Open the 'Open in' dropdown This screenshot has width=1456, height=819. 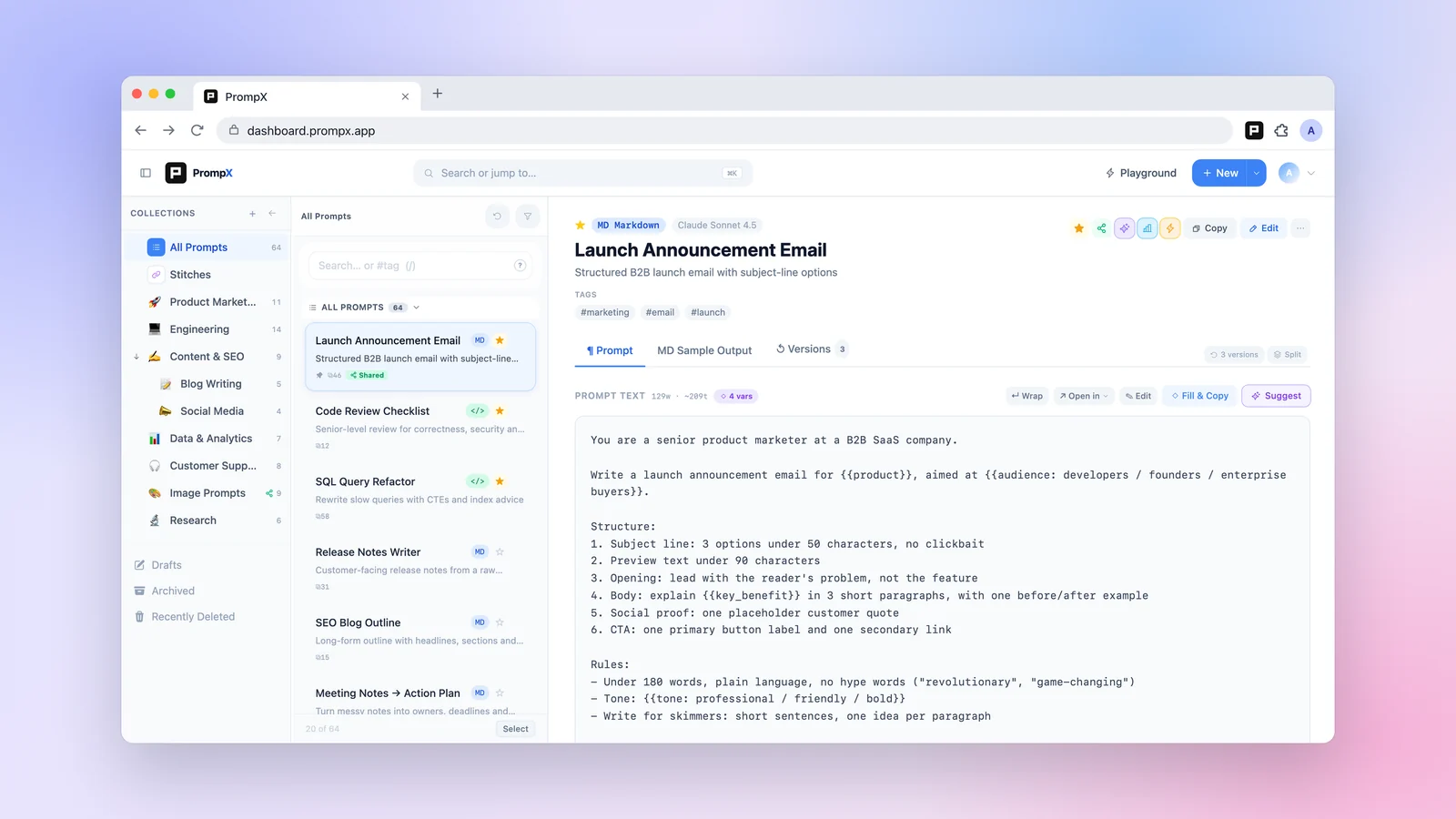(1083, 396)
